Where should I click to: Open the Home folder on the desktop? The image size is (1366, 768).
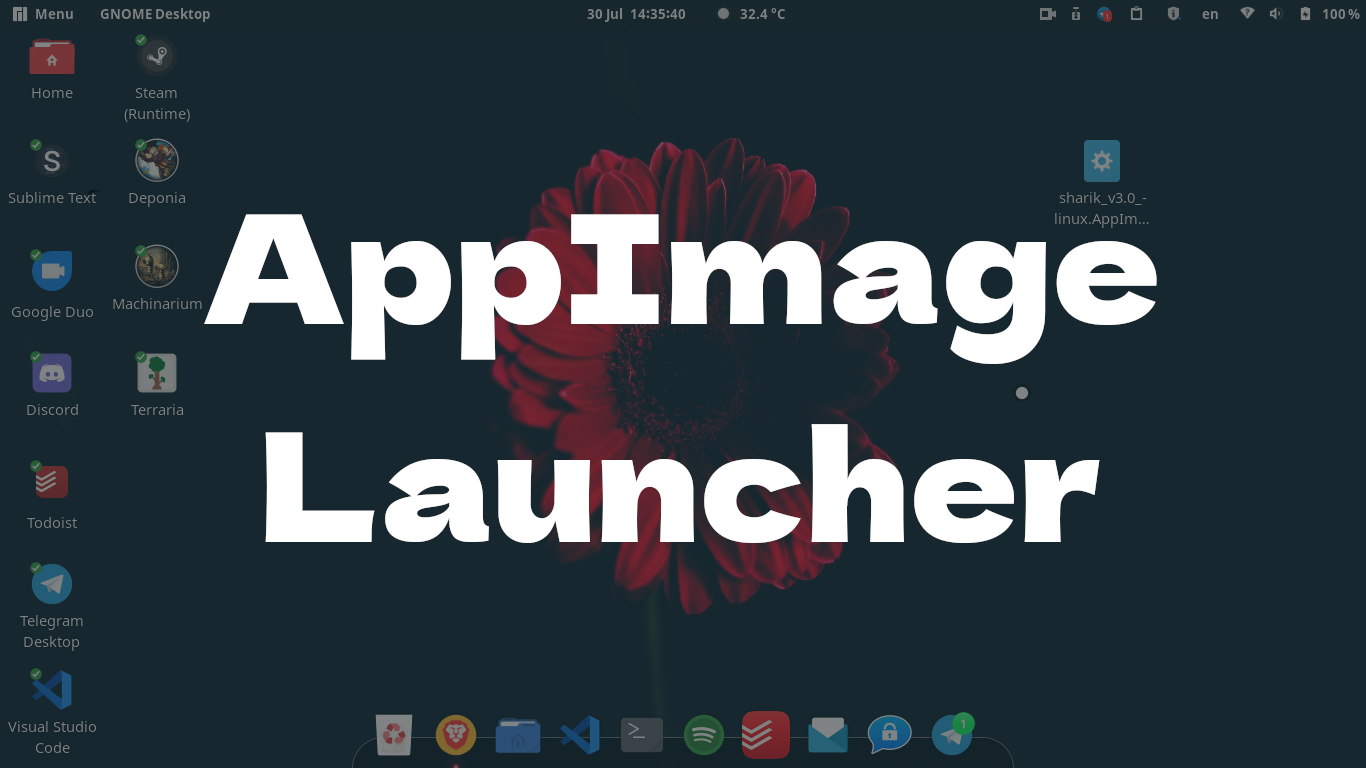coord(52,58)
